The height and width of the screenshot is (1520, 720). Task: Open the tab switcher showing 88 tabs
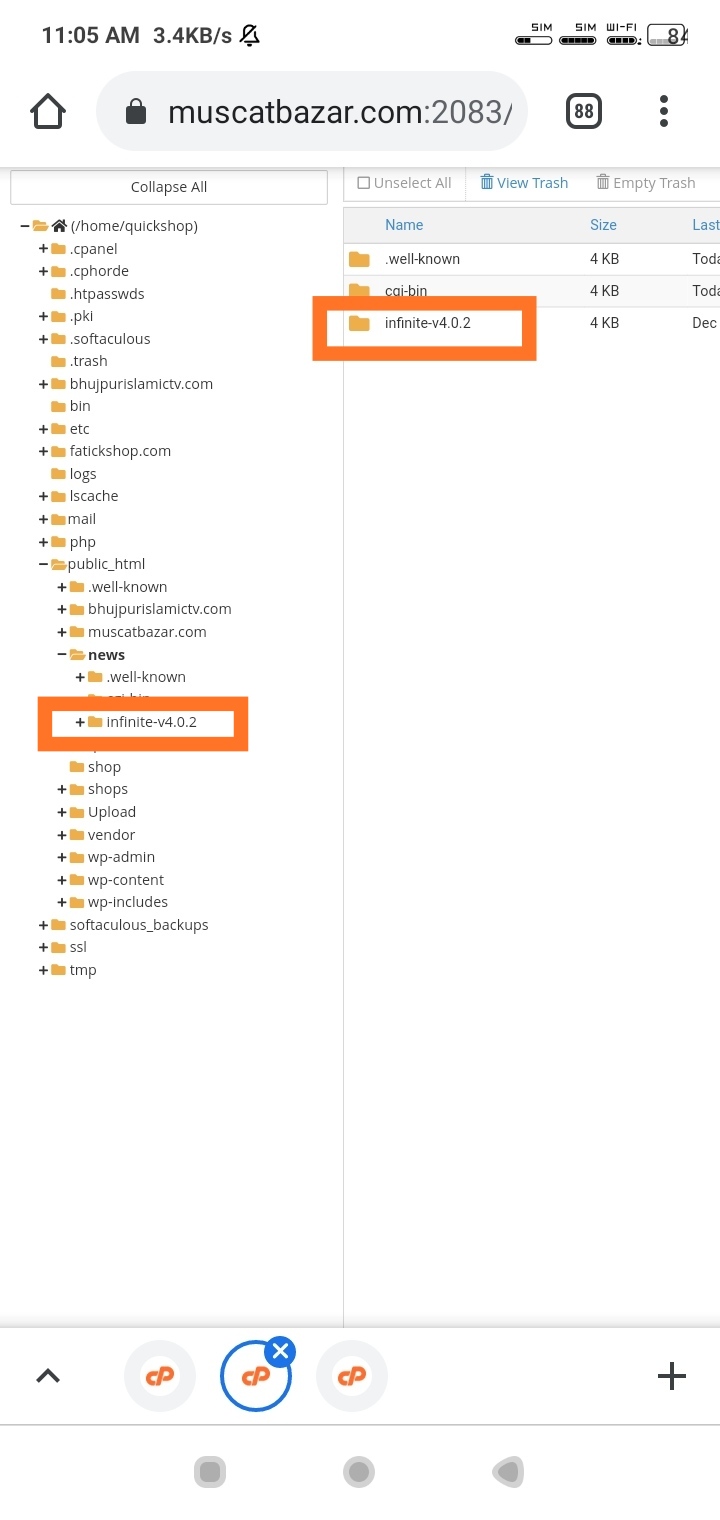point(584,111)
